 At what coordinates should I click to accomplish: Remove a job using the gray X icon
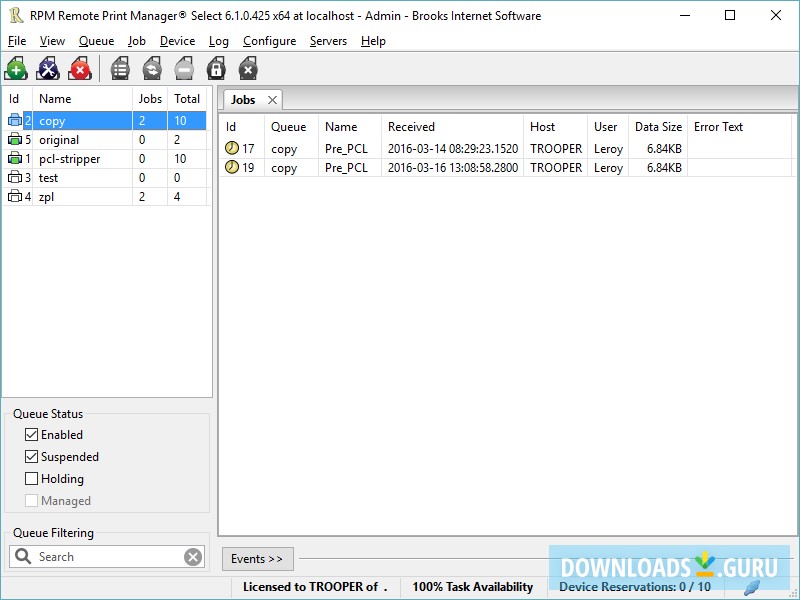247,68
